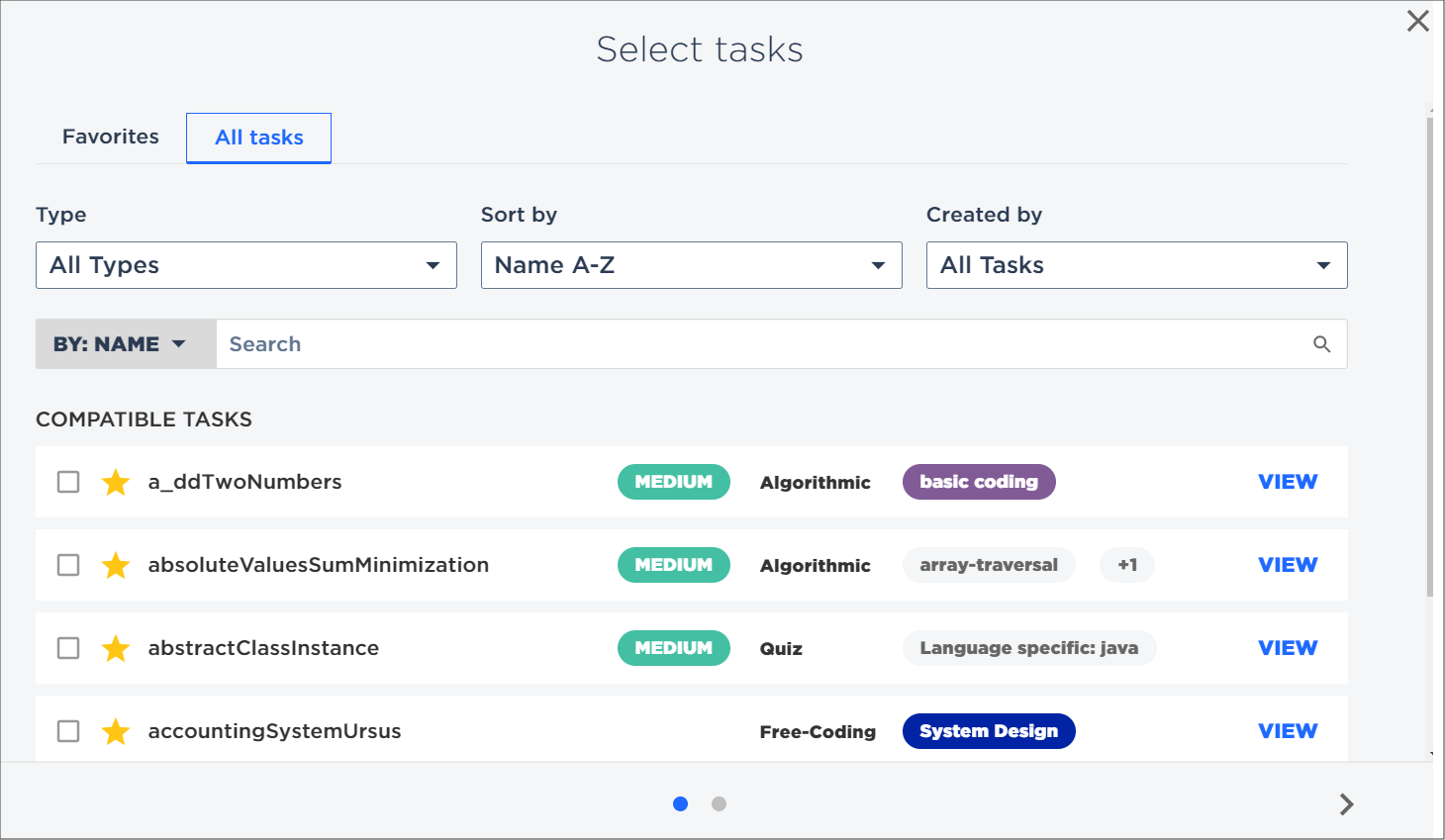The width and height of the screenshot is (1445, 840).
Task: Open VIEW for absoluteValuesSumMinimization
Action: [x=1288, y=565]
